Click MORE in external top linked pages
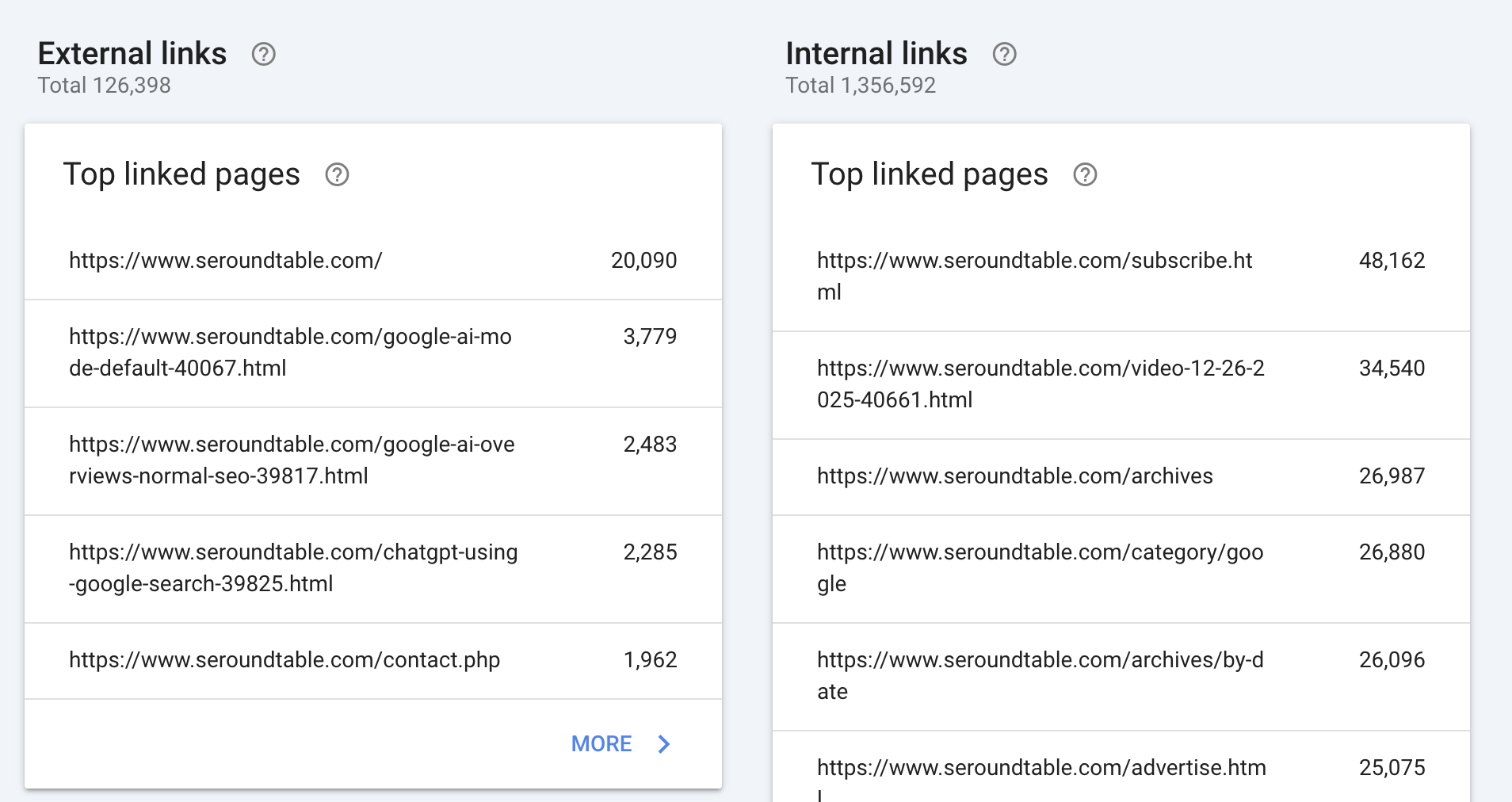The height and width of the screenshot is (802, 1512). [x=601, y=744]
